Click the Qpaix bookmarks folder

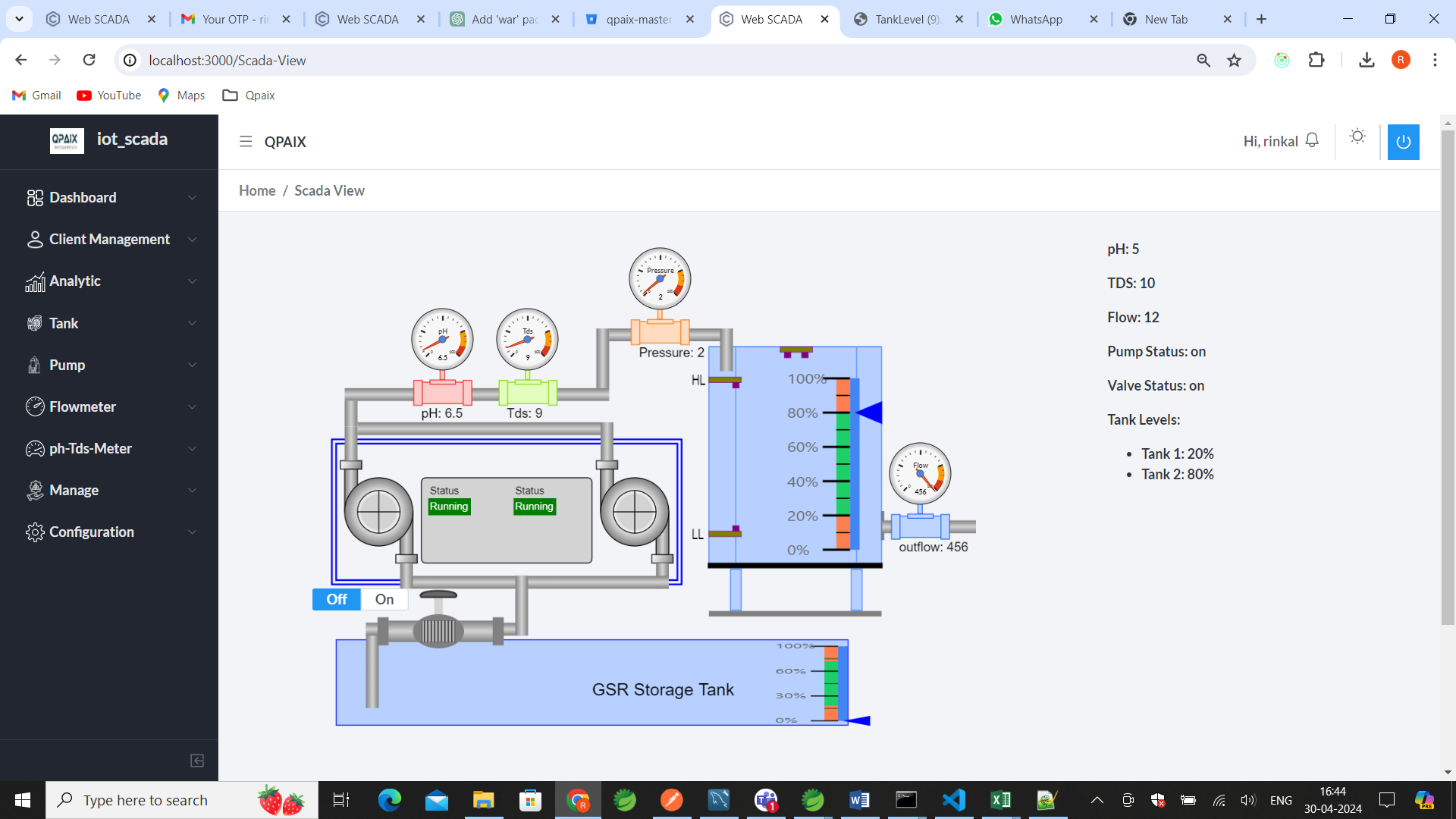point(249,95)
